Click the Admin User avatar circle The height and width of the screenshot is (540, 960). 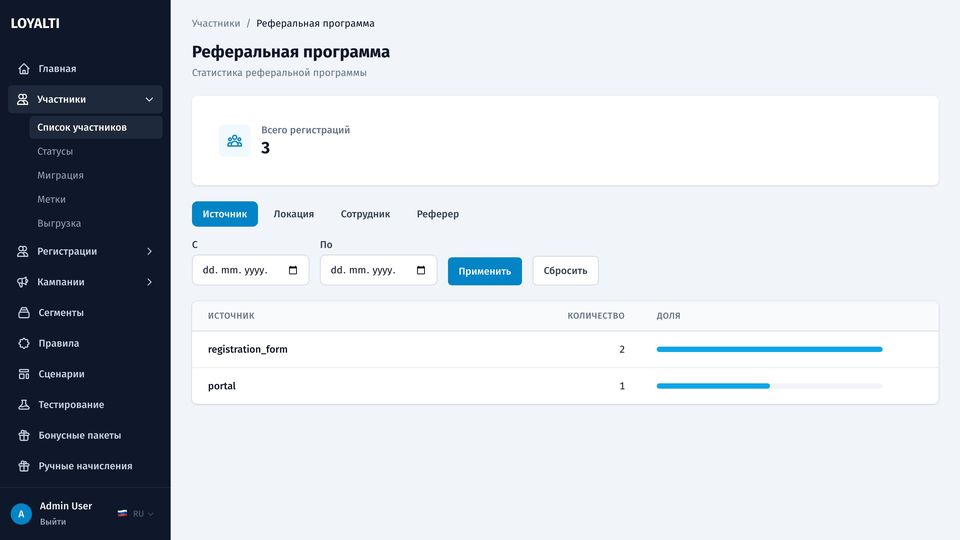21,514
